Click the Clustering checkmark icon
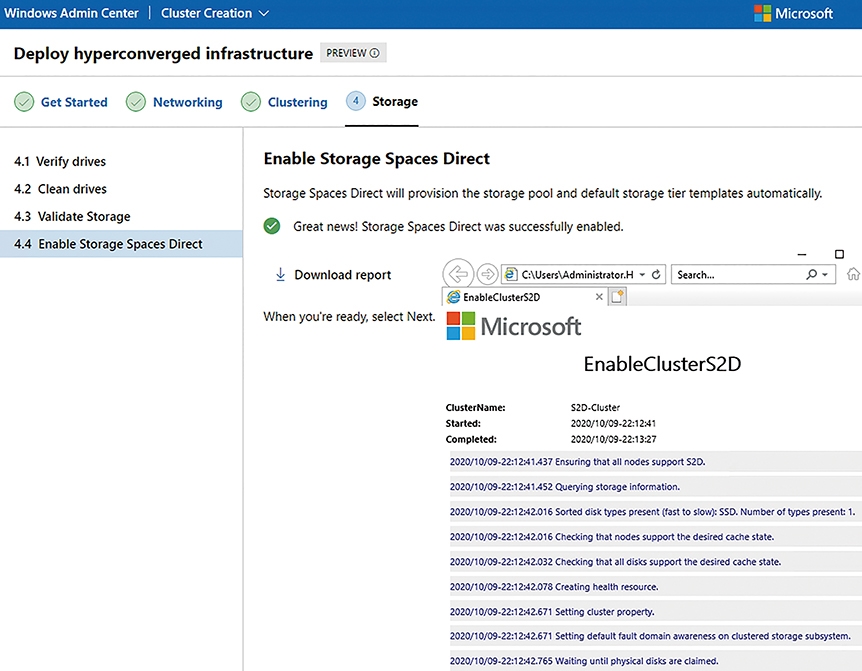Image resolution: width=862 pixels, height=671 pixels. [251, 102]
